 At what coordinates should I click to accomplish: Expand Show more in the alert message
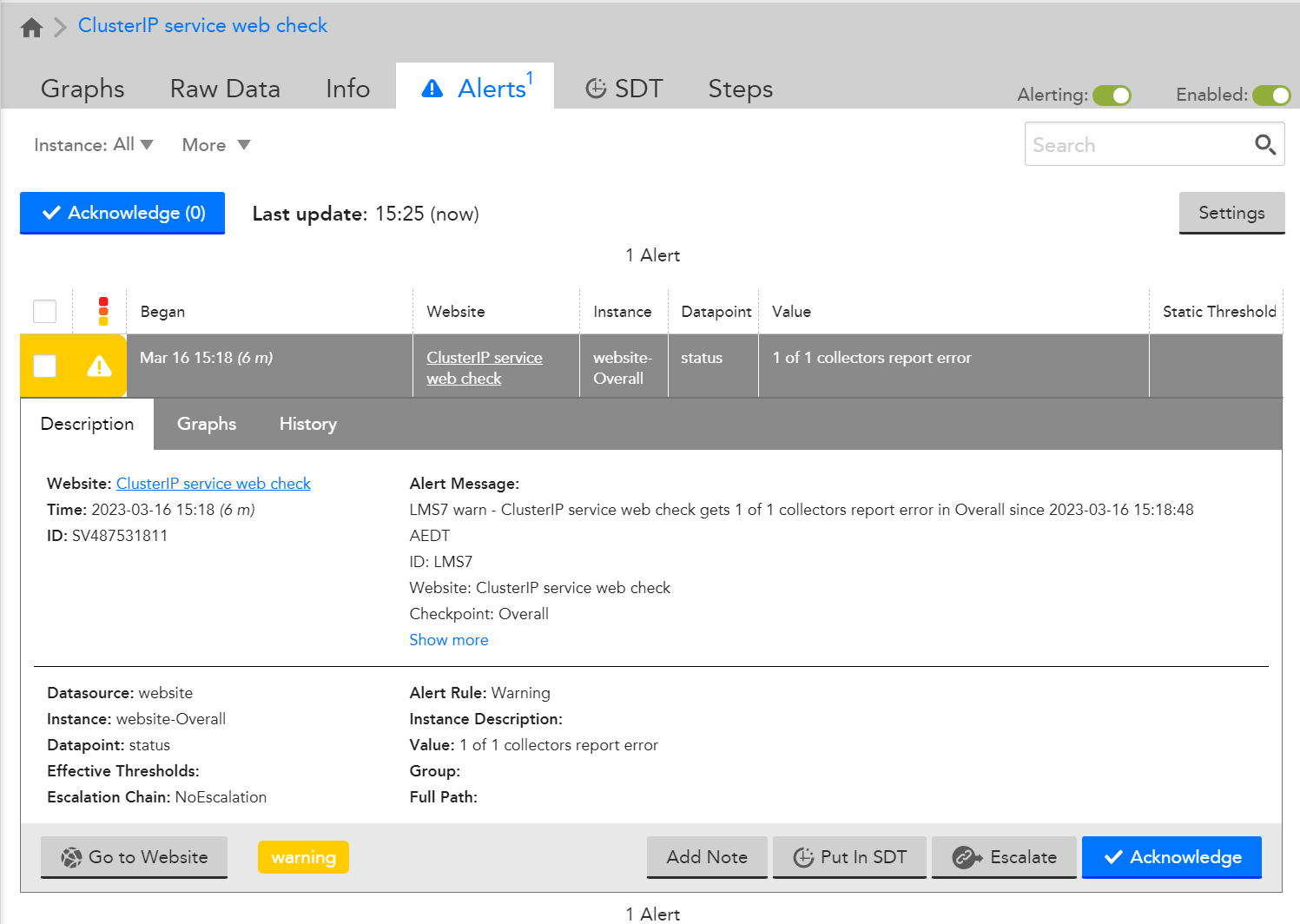[449, 639]
